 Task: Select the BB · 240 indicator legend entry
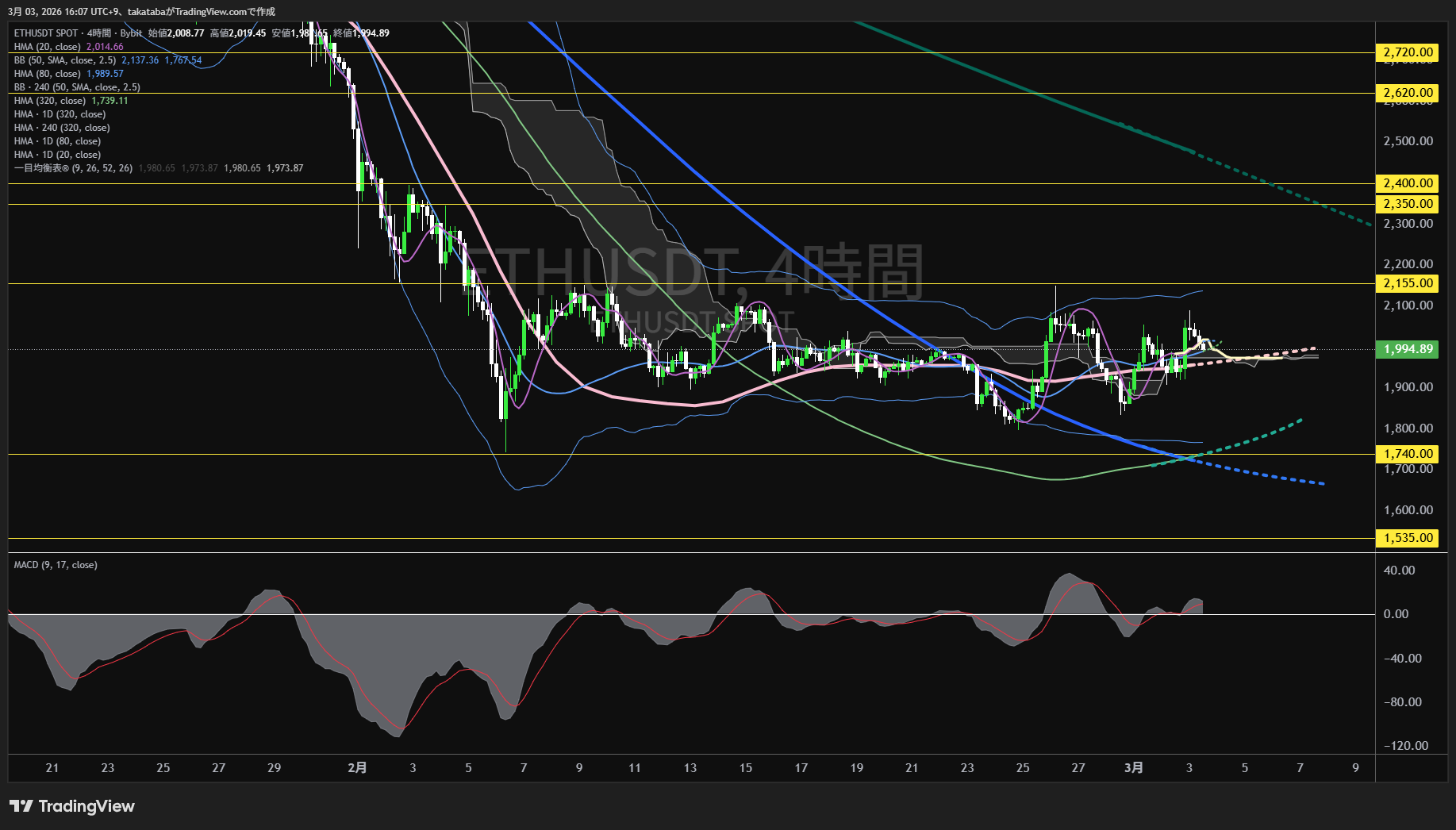coord(77,87)
